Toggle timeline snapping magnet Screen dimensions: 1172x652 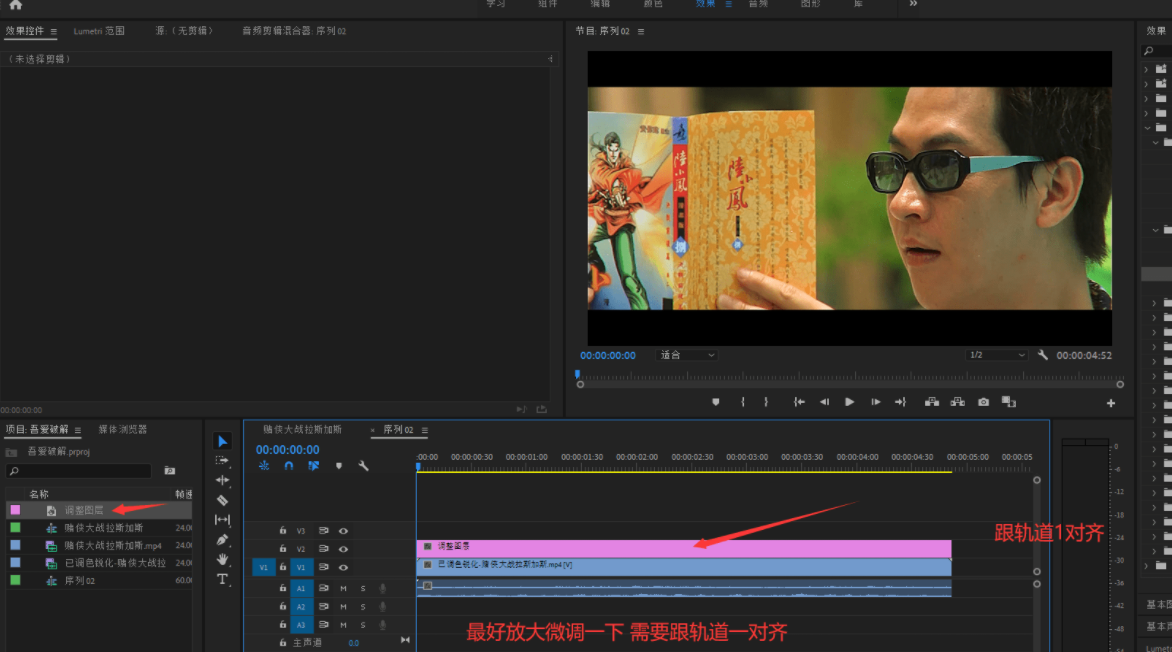pos(289,466)
